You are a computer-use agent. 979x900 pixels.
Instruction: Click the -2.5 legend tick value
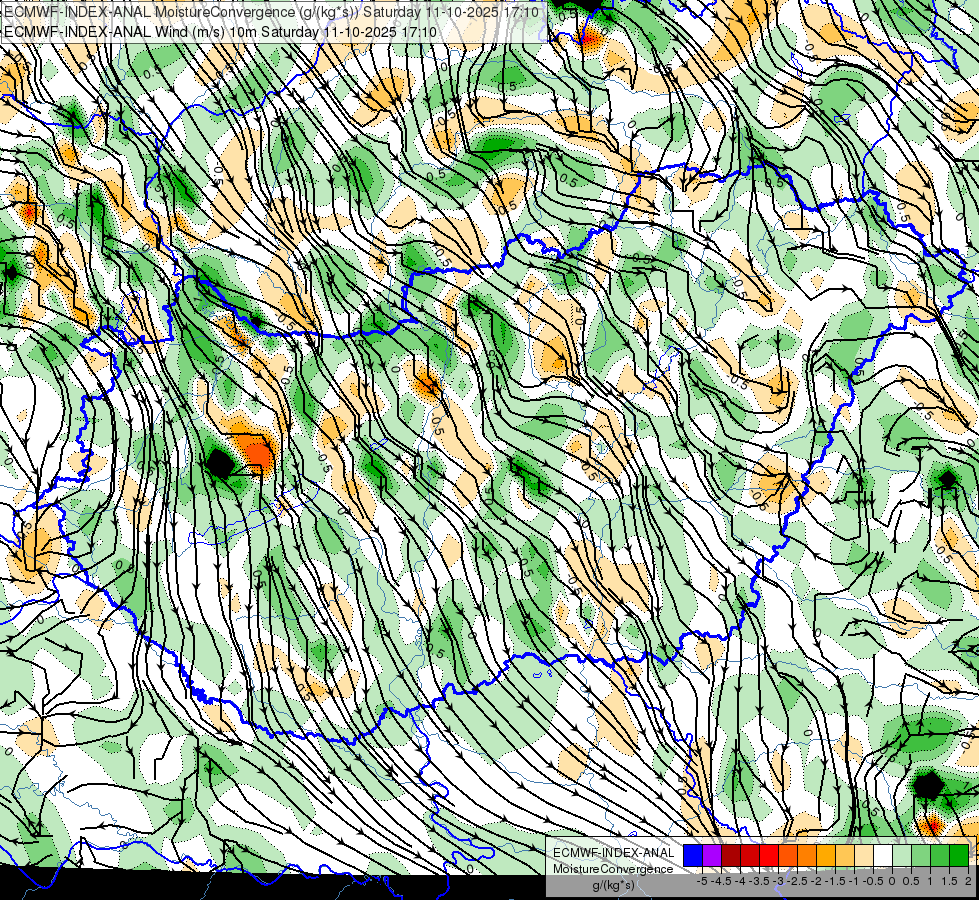tap(797, 881)
